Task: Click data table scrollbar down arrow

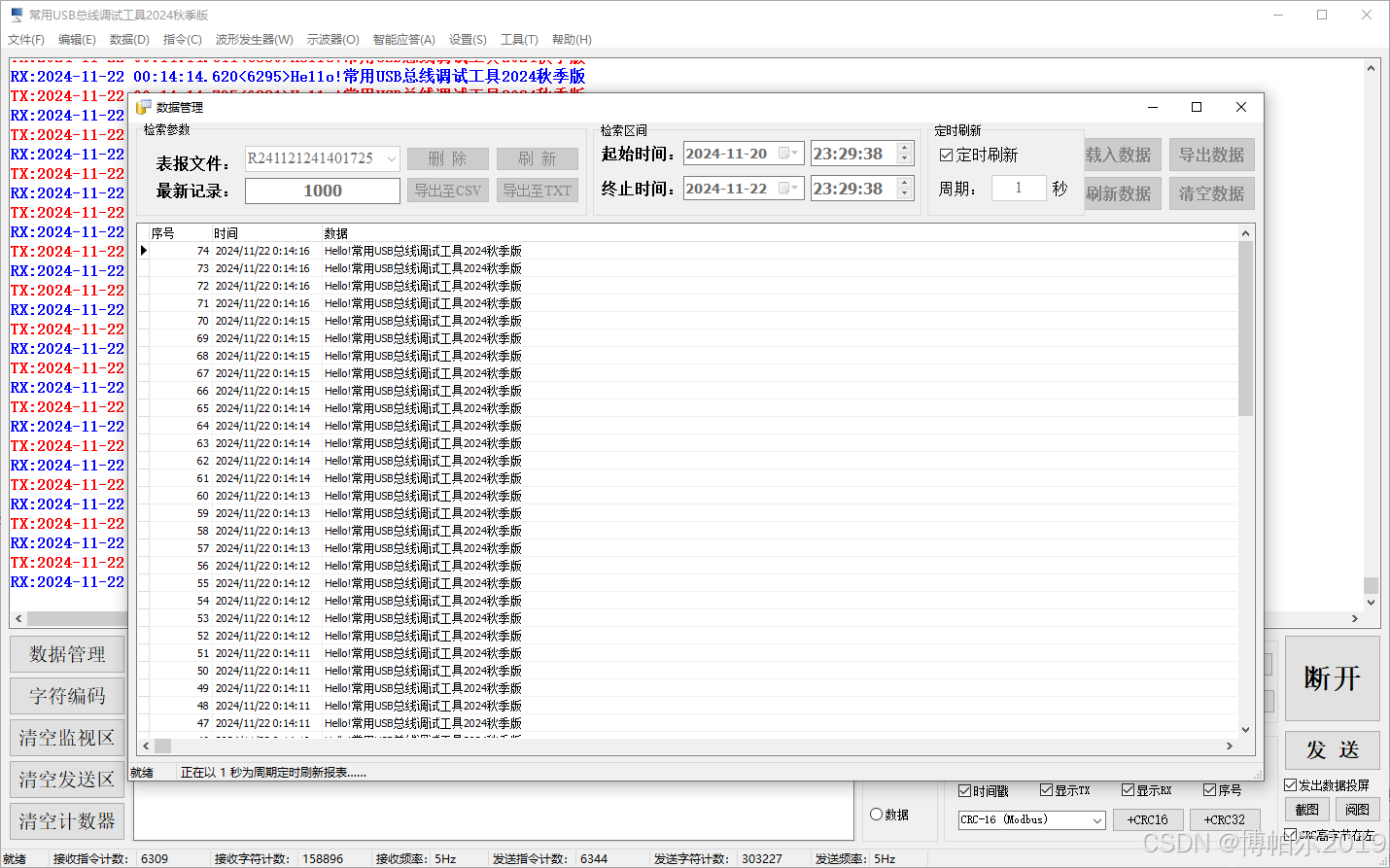Action: tap(1246, 730)
